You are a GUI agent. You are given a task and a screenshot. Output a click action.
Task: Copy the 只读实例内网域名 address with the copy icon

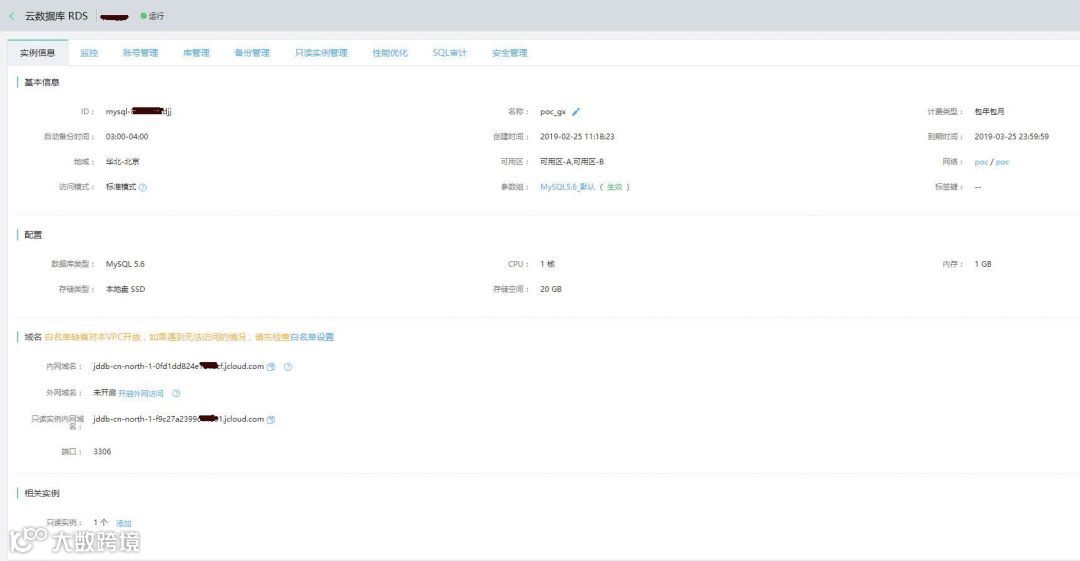pyautogui.click(x=271, y=420)
